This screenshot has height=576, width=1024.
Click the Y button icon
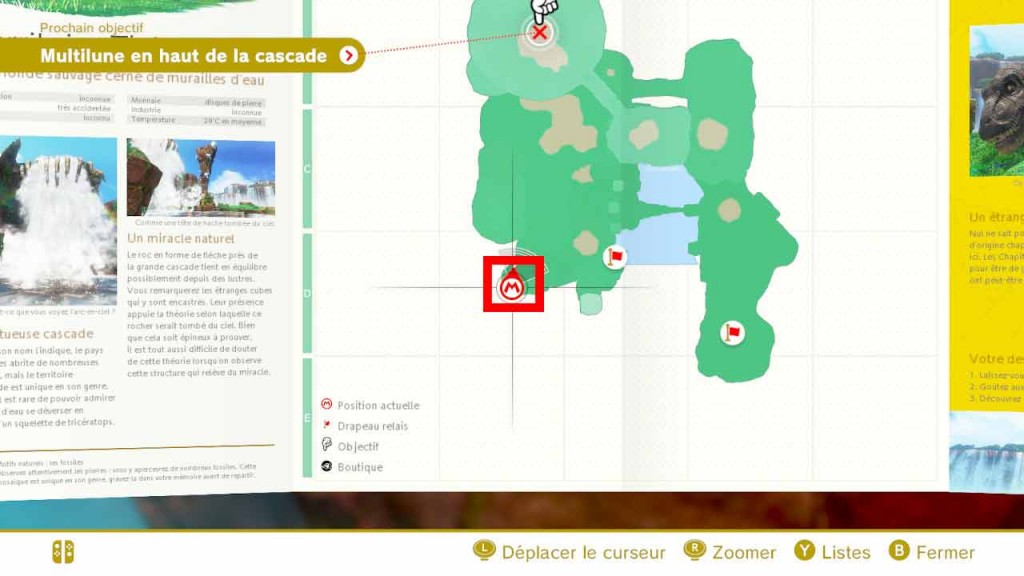point(805,551)
